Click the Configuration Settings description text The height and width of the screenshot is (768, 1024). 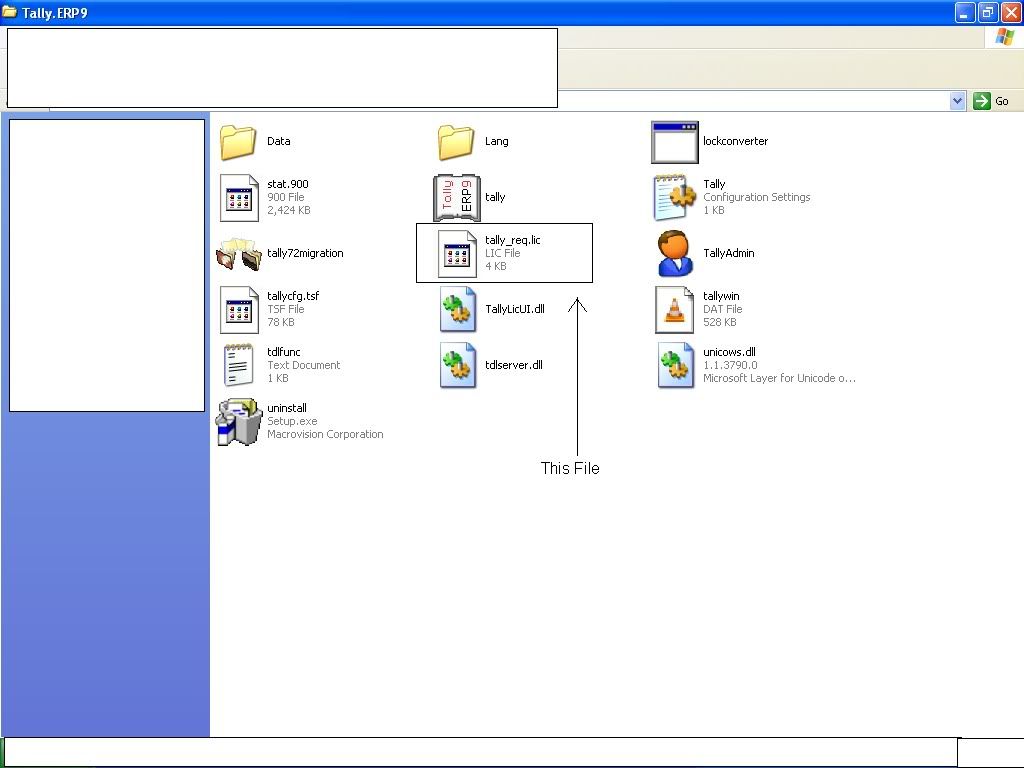(x=756, y=197)
